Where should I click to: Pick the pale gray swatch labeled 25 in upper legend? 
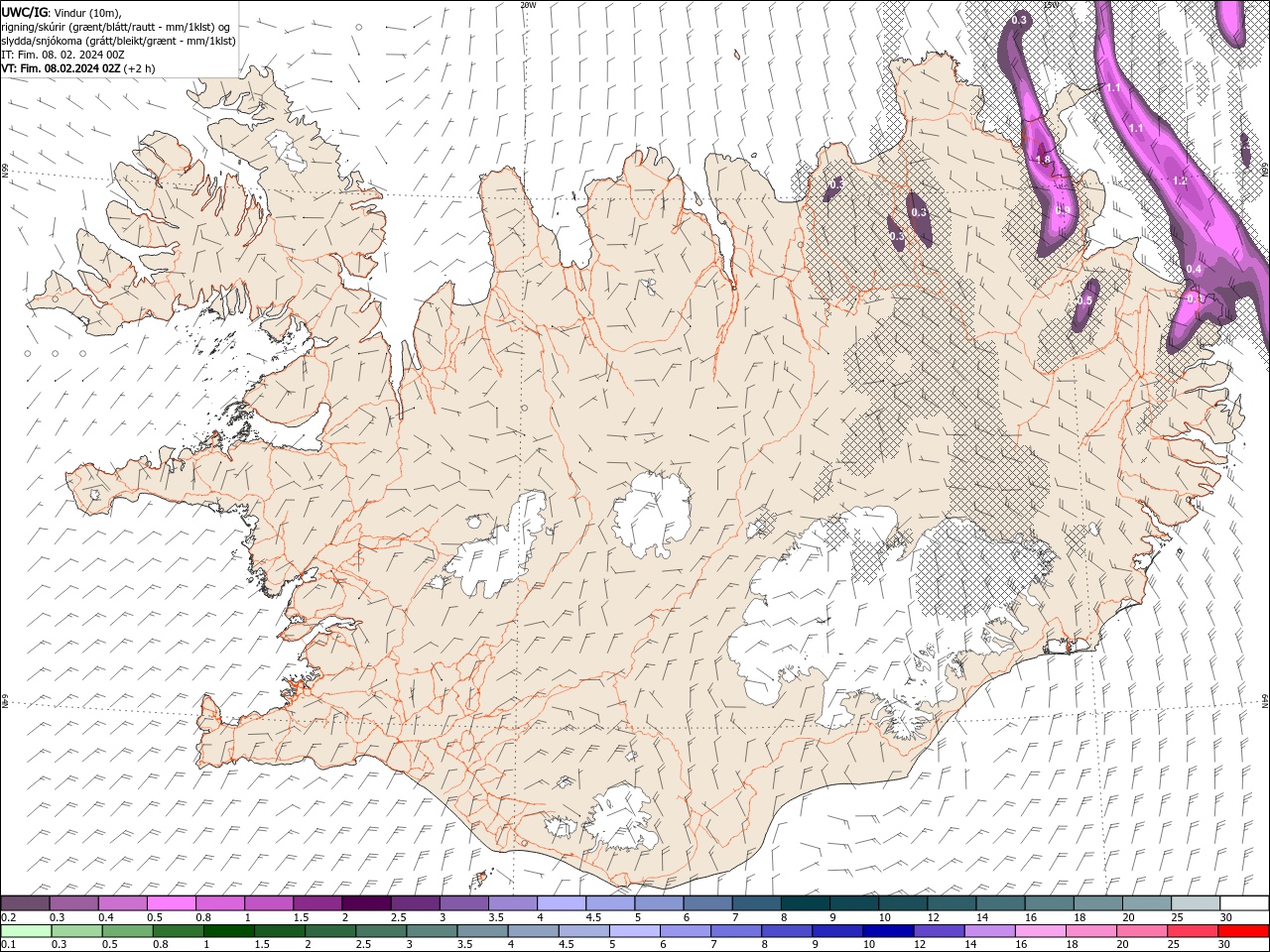(1196, 903)
